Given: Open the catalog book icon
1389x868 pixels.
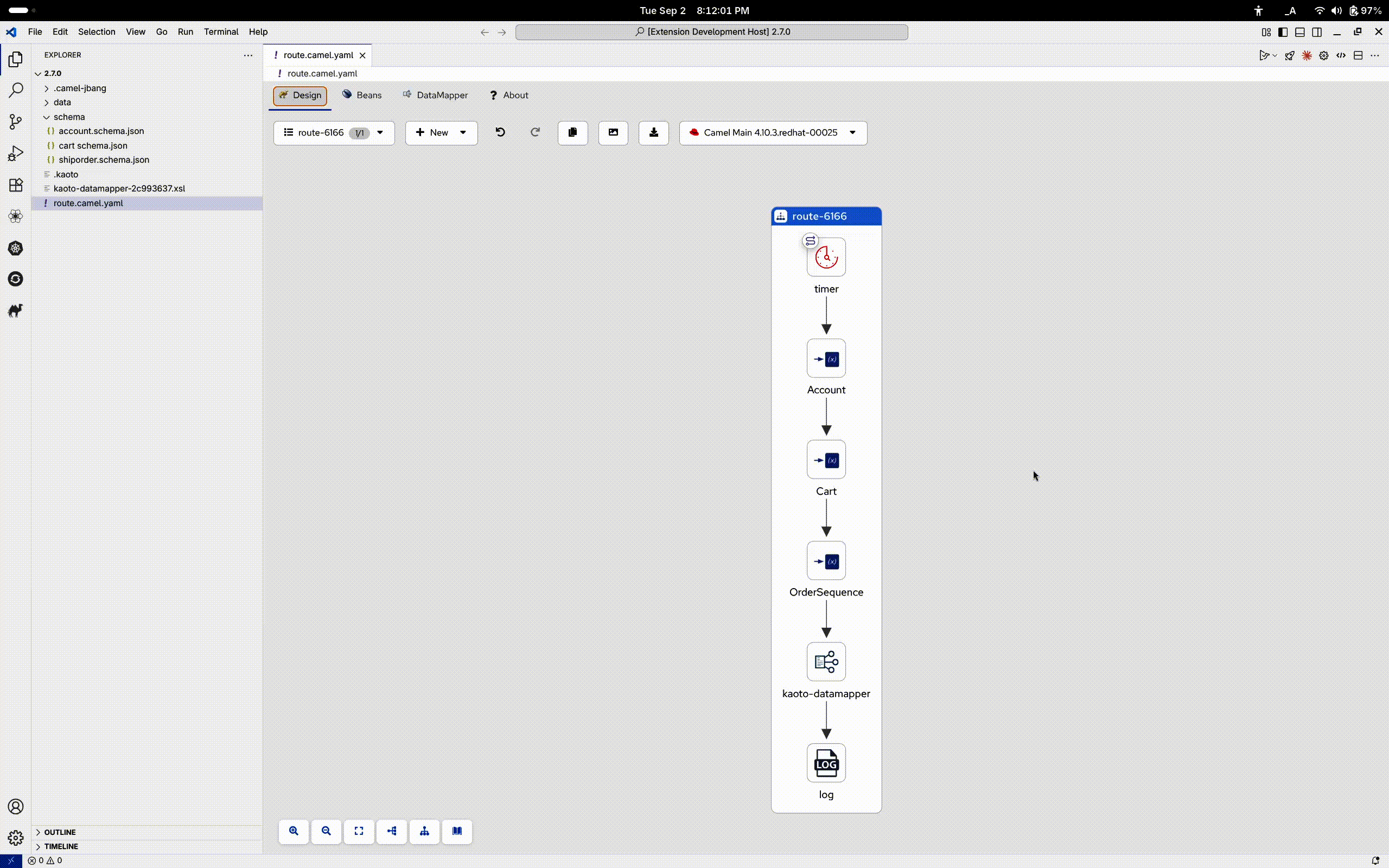Looking at the screenshot, I should [457, 831].
